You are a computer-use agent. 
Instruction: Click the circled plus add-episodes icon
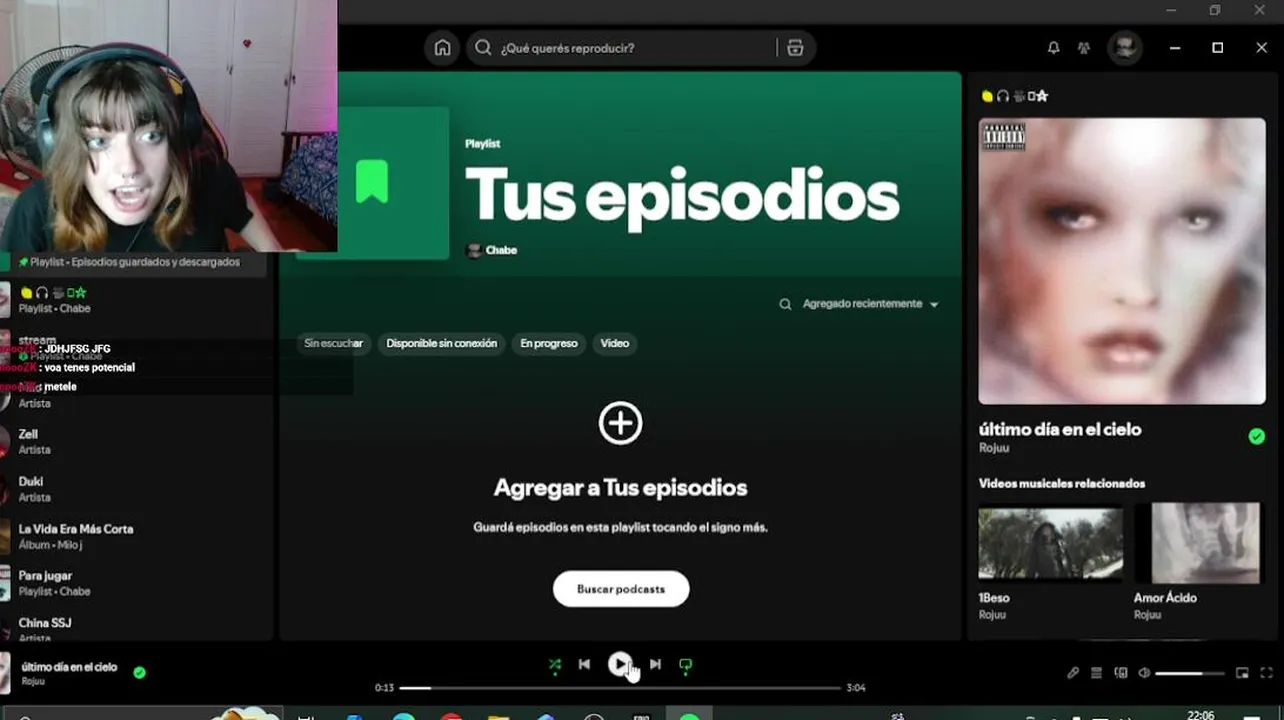(x=620, y=423)
